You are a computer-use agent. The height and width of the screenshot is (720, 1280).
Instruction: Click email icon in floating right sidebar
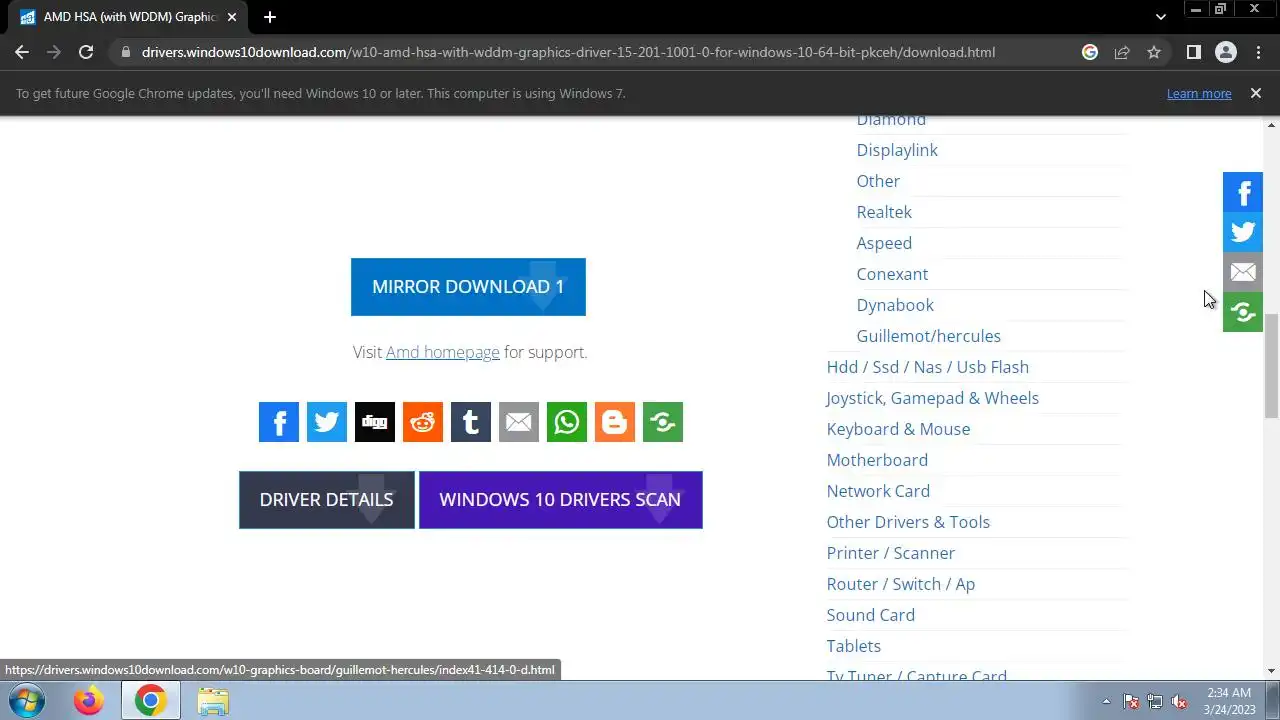(x=1243, y=272)
